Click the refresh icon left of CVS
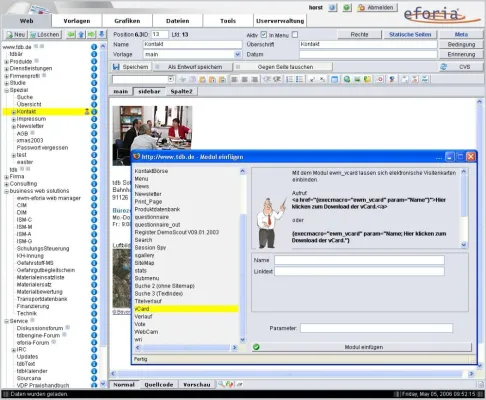This screenshot has height=400, width=486. 443,67
